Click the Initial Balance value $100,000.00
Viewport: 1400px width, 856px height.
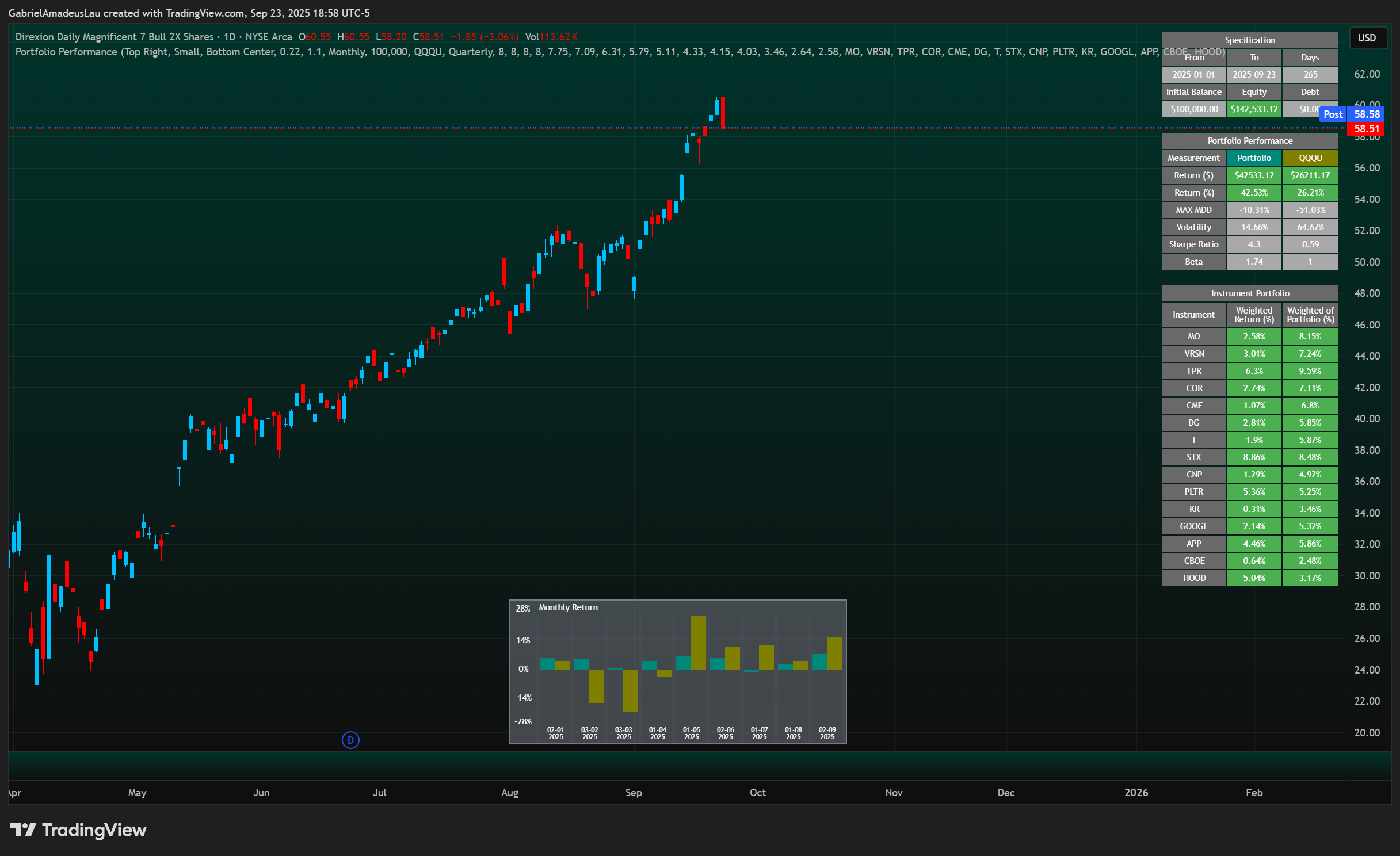tap(1194, 109)
